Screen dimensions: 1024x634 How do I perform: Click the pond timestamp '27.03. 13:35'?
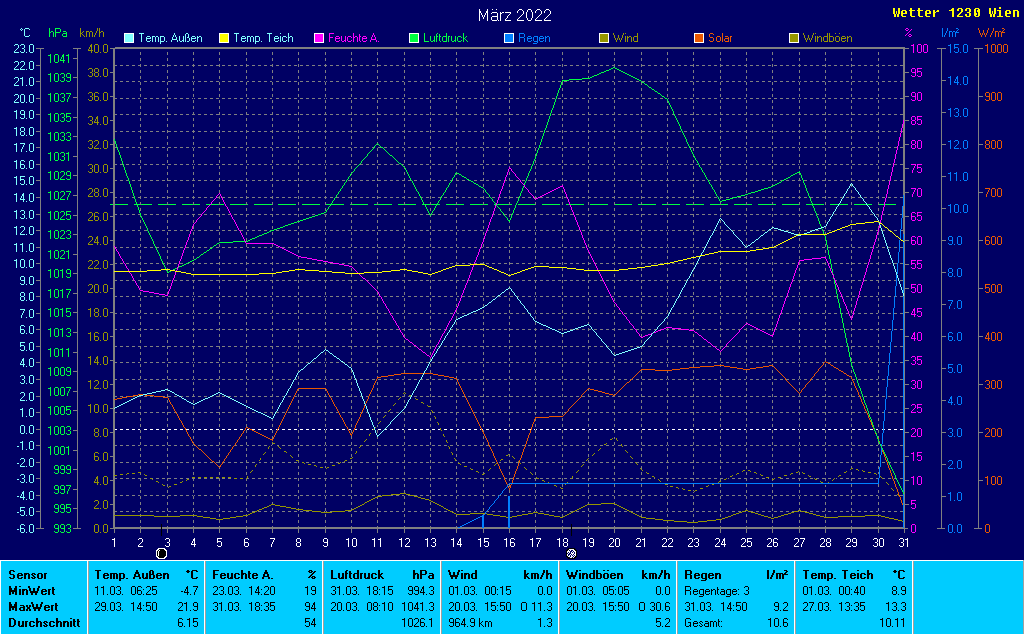pos(834,607)
